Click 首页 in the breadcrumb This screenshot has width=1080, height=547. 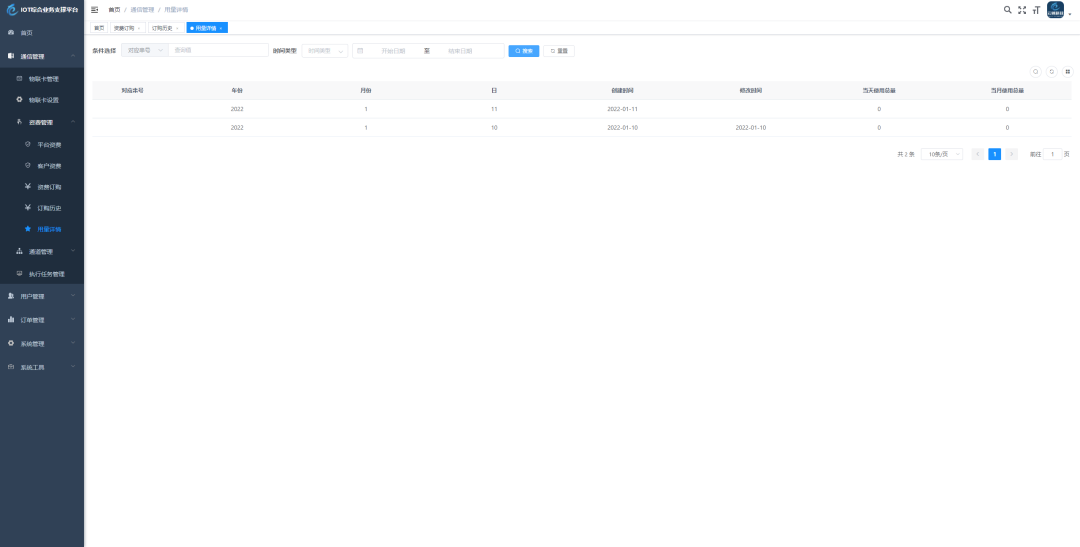click(x=114, y=10)
